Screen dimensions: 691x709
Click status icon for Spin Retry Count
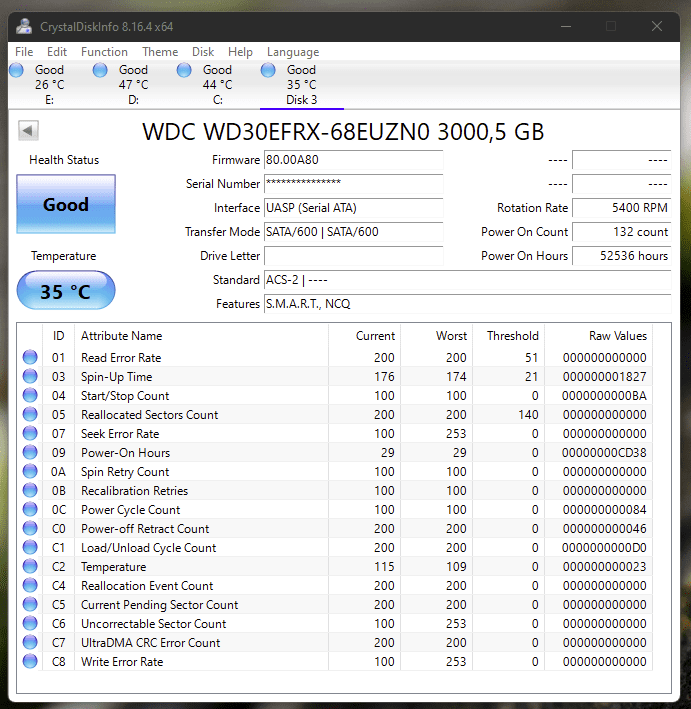tap(30, 471)
